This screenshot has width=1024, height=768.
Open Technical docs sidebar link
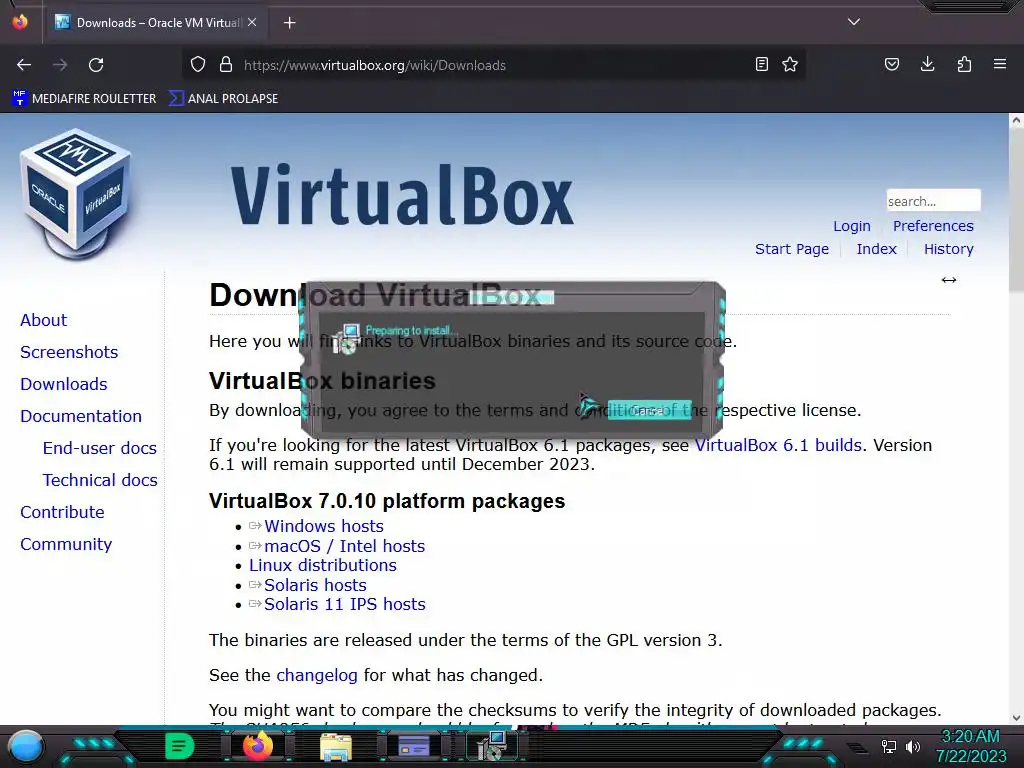pyautogui.click(x=100, y=481)
